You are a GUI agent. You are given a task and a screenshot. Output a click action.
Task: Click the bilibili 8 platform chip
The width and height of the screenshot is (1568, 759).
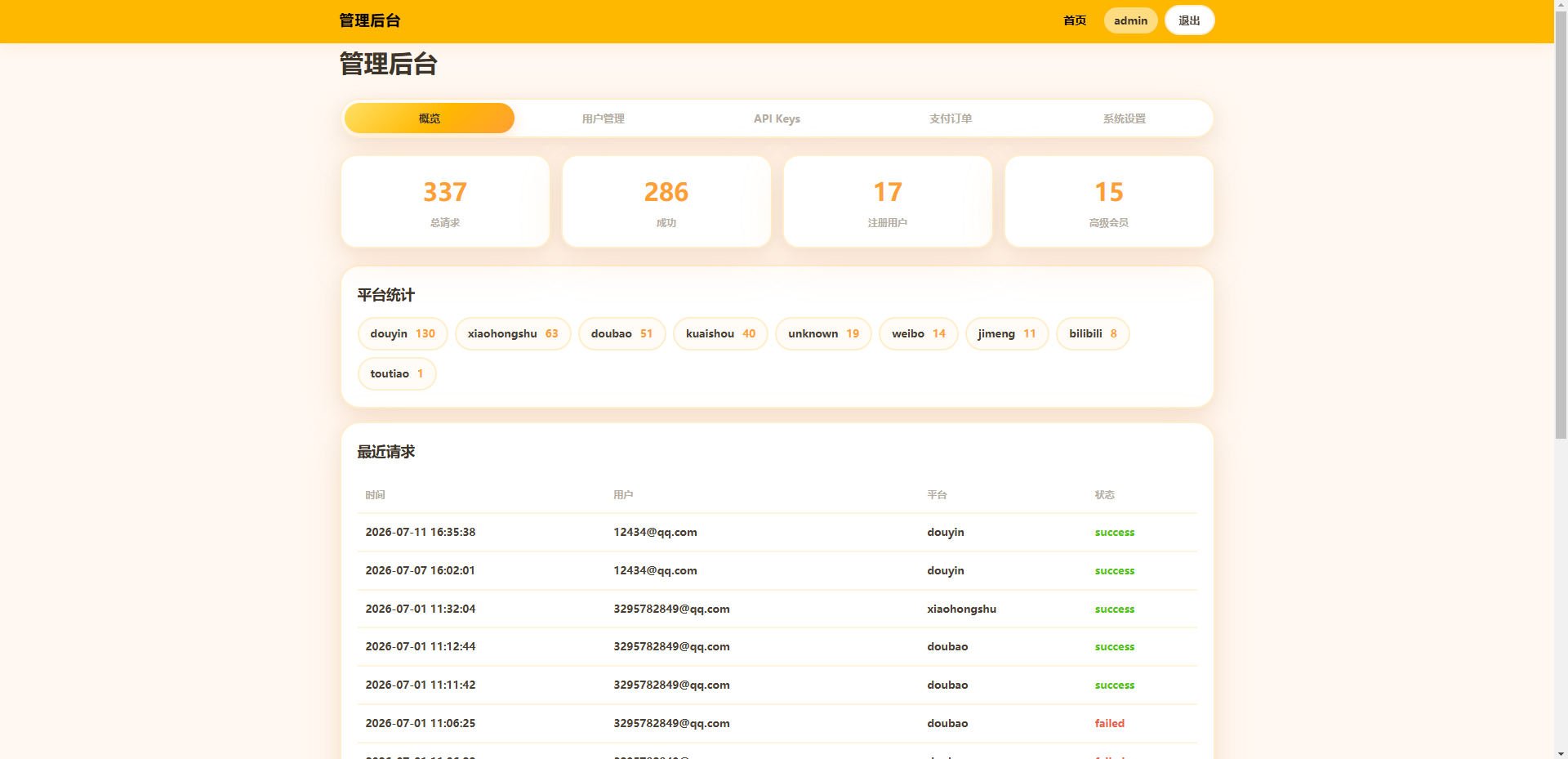(x=1093, y=333)
